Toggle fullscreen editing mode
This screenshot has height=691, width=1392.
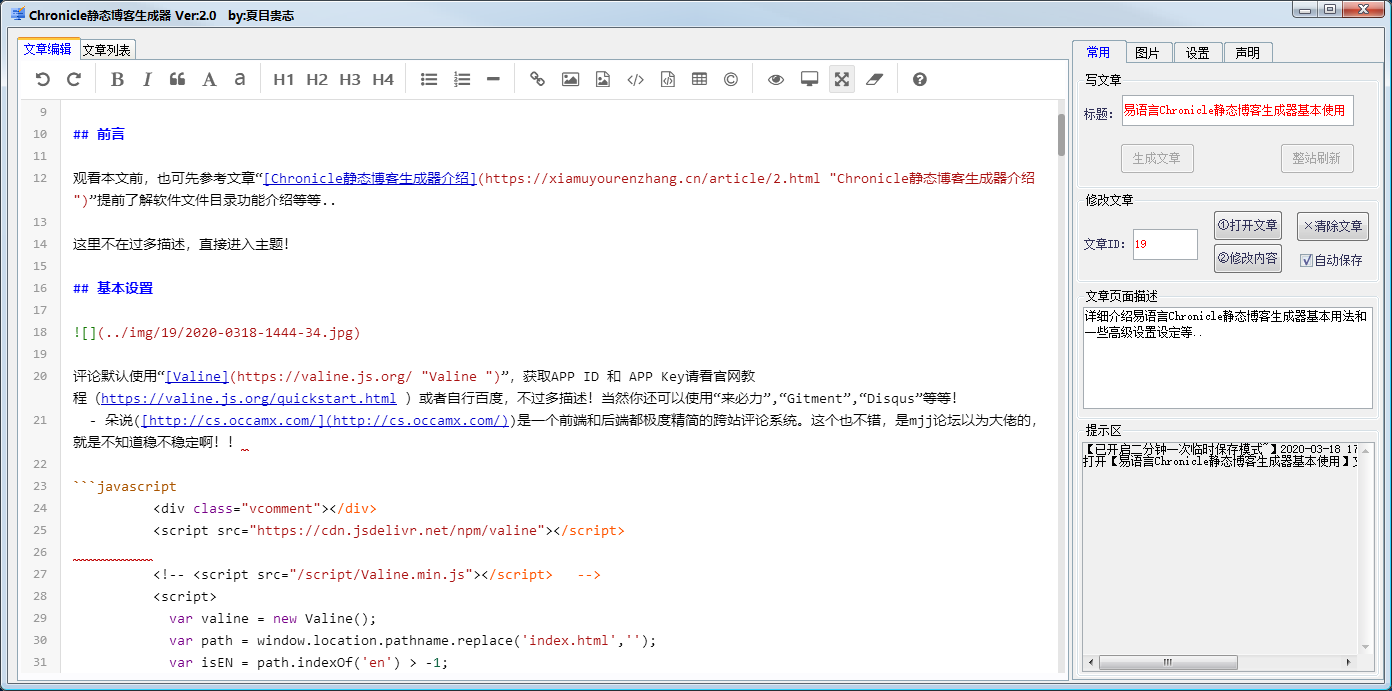[842, 79]
